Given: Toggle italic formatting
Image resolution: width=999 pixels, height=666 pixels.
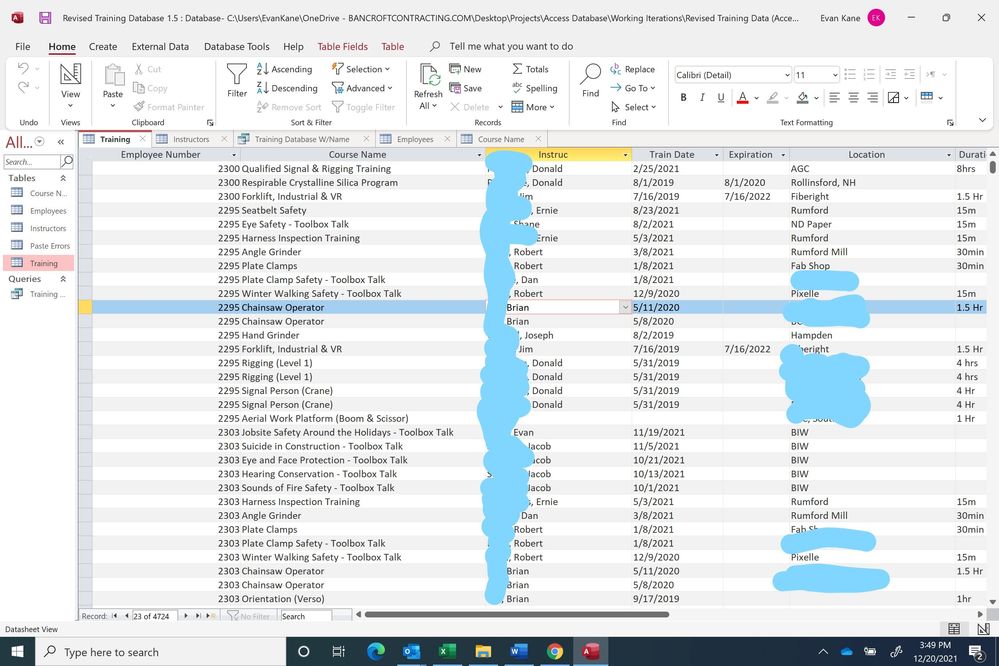Looking at the screenshot, I should click(702, 96).
